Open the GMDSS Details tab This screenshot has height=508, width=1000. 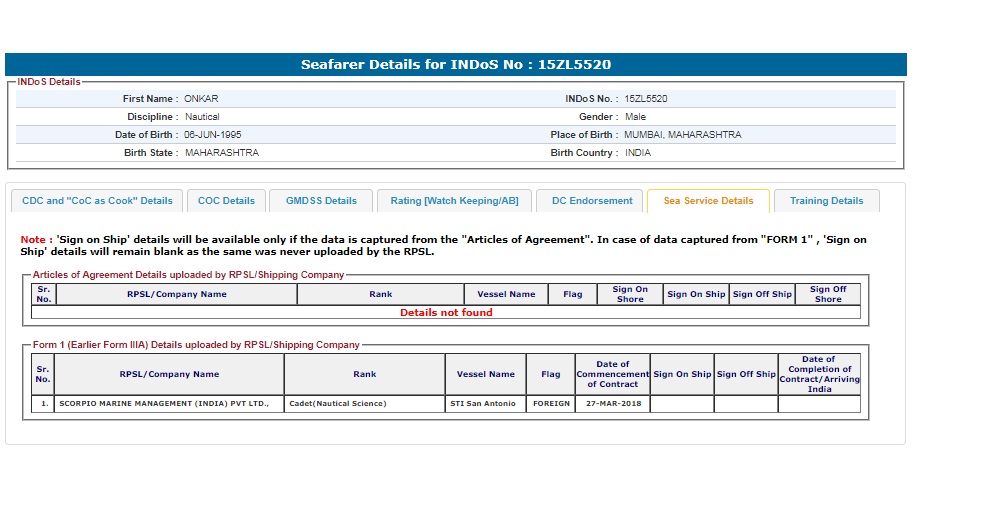(321, 201)
